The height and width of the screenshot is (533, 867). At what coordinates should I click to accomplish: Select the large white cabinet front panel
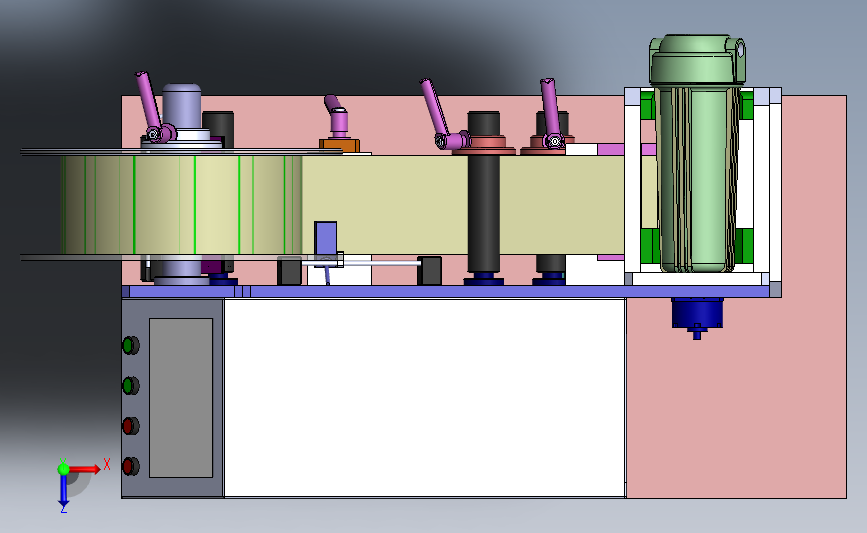(424, 398)
